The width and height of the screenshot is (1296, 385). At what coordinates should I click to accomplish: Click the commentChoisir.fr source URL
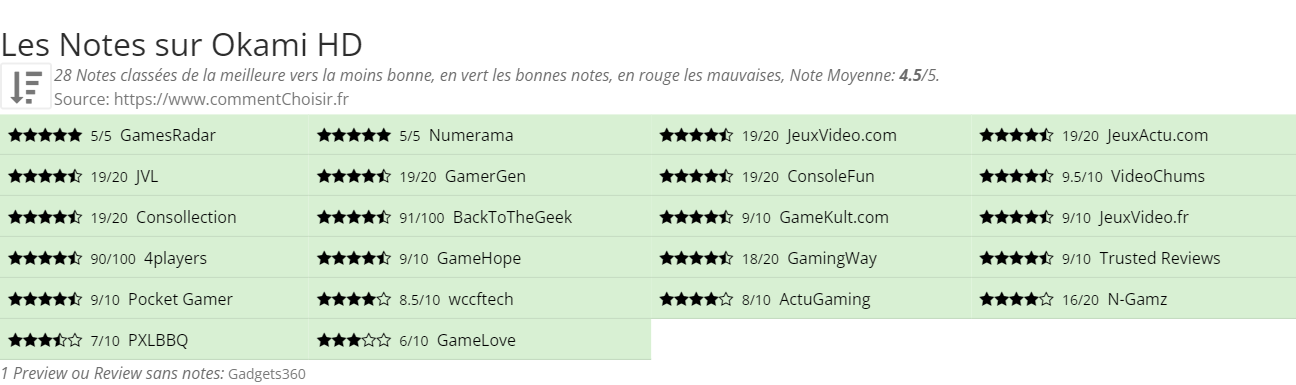(x=231, y=99)
